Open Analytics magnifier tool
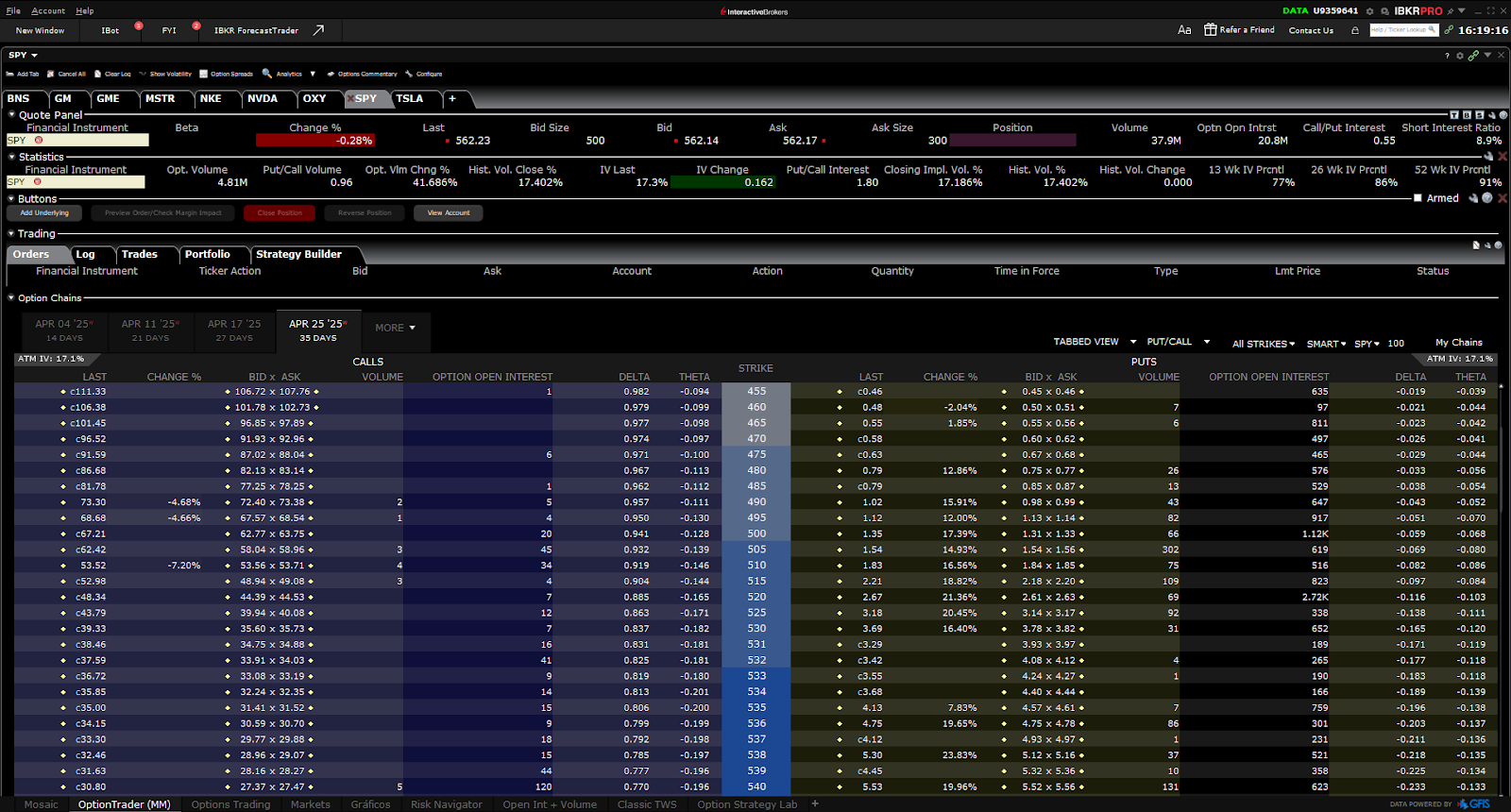1511x812 pixels. tap(267, 74)
